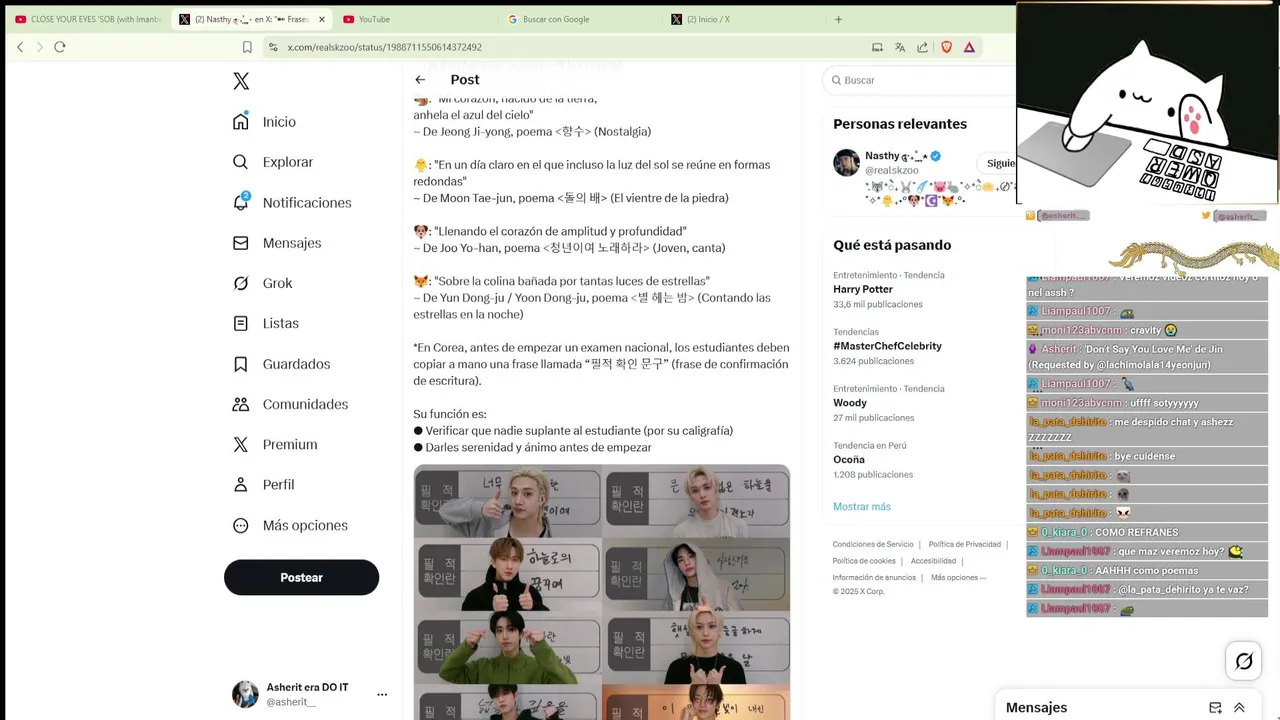This screenshot has height=720, width=1280.
Task: Go back with the Post arrow
Action: [420, 80]
